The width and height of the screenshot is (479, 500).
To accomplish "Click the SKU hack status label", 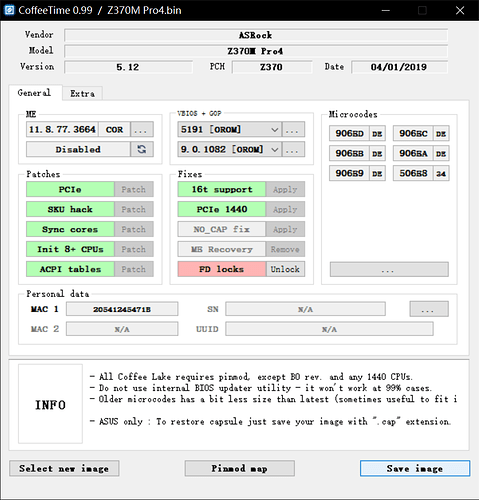I will (x=70, y=209).
